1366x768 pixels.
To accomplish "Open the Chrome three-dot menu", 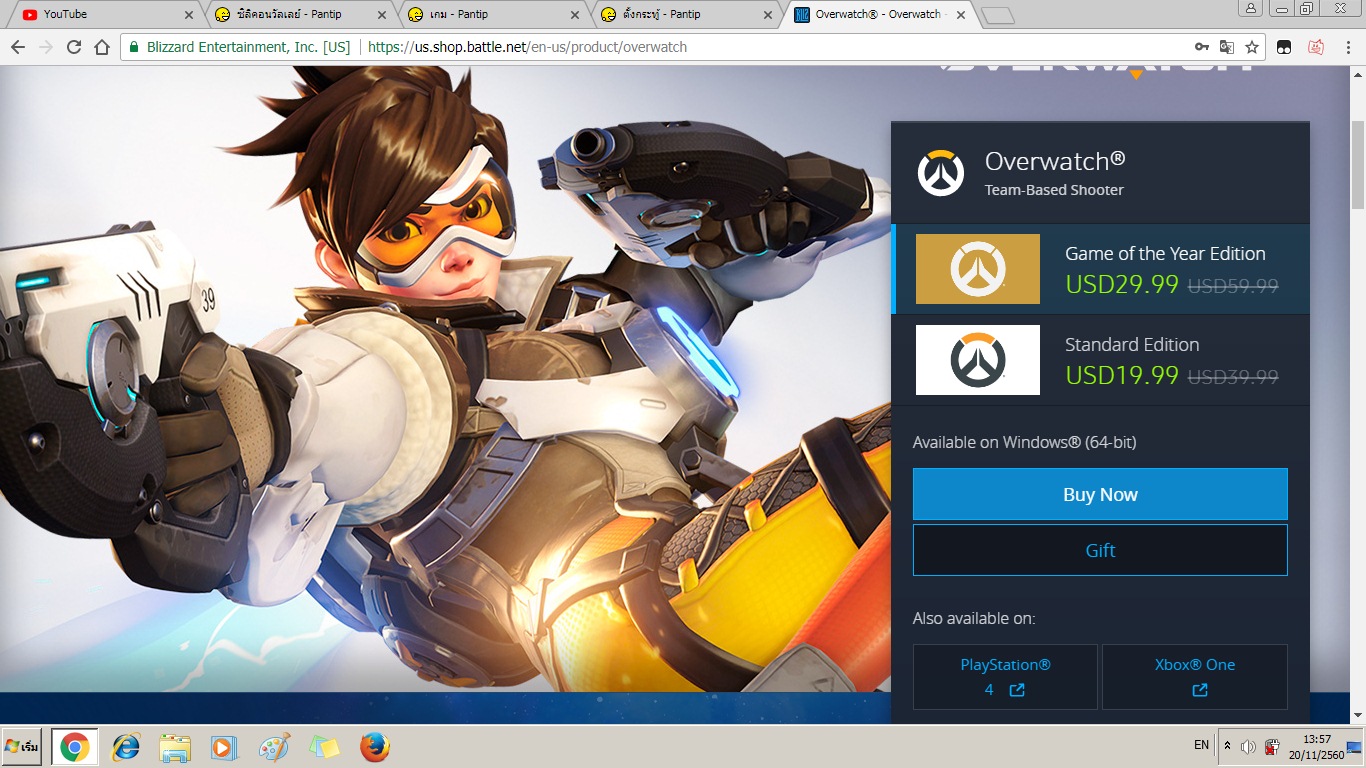I will (1347, 47).
